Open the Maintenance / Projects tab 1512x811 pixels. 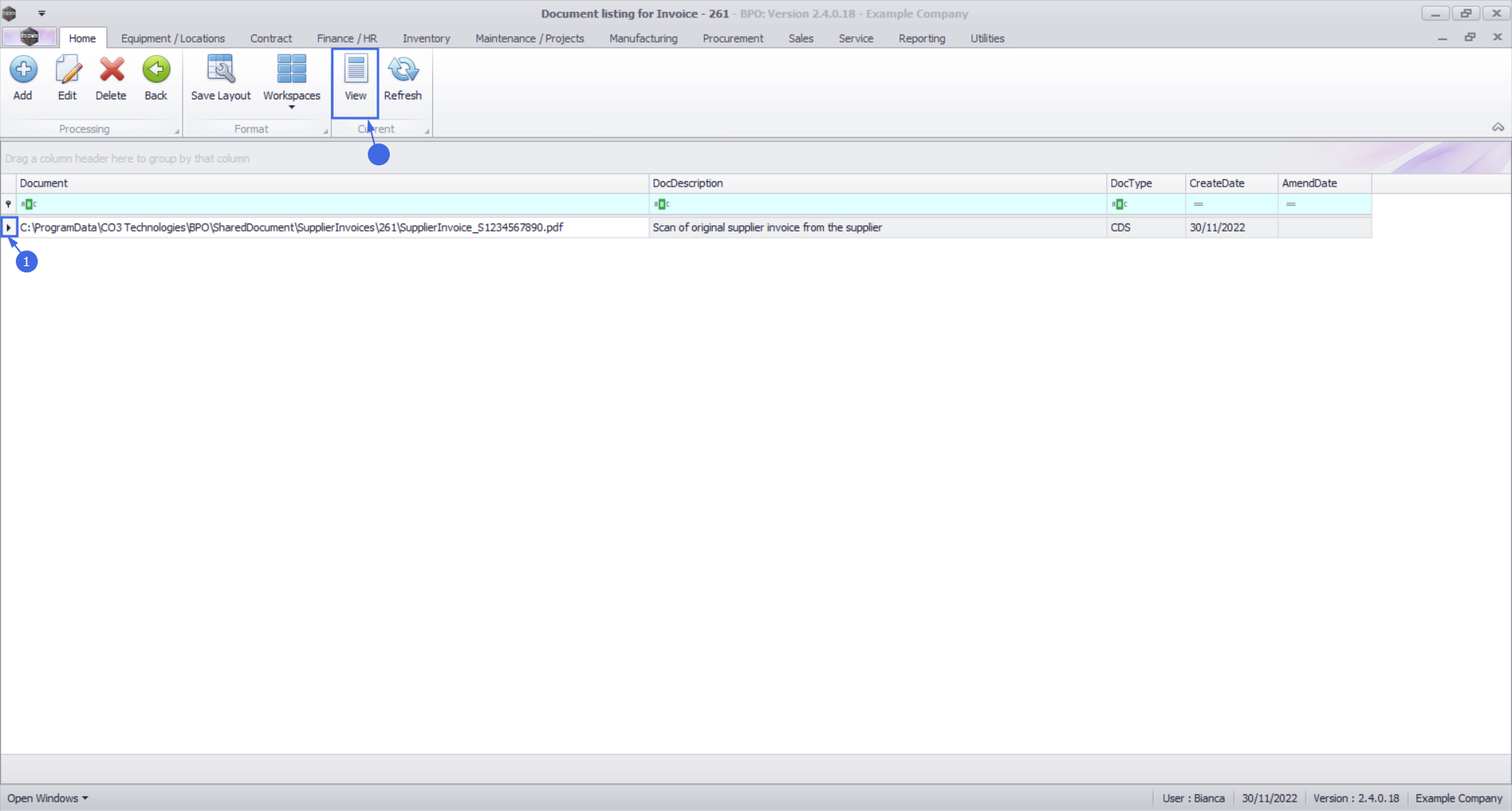529,38
